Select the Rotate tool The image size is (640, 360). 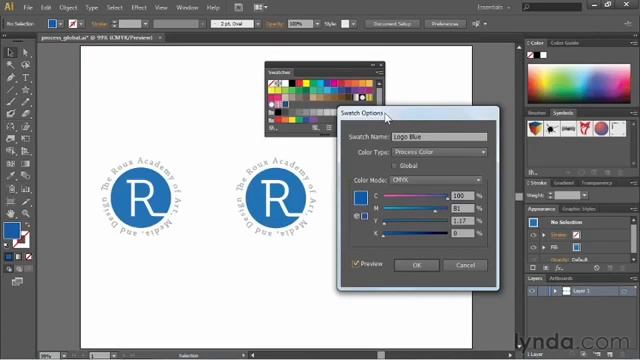[x=11, y=127]
